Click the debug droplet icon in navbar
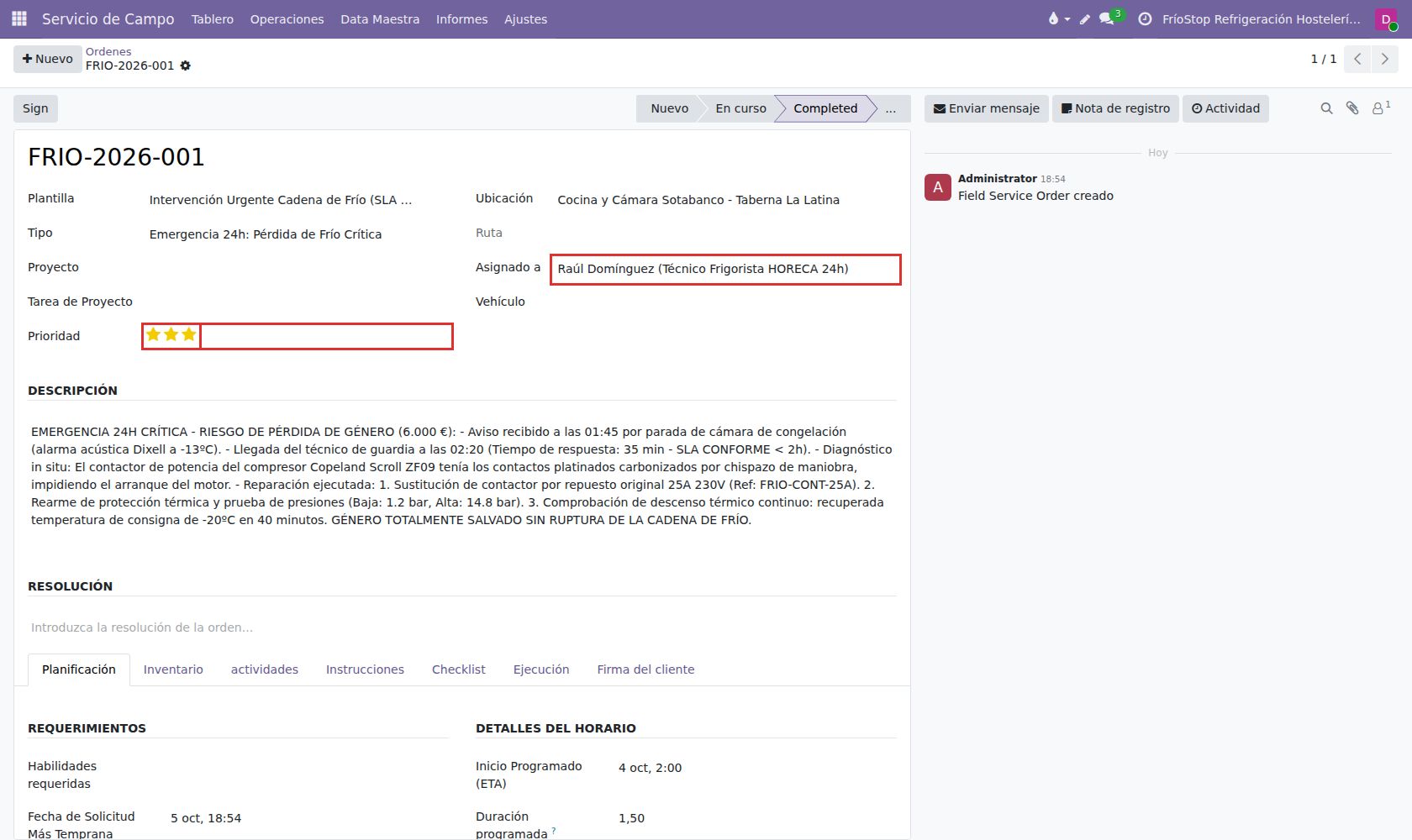Viewport: 1412px width, 840px height. 1054,18
